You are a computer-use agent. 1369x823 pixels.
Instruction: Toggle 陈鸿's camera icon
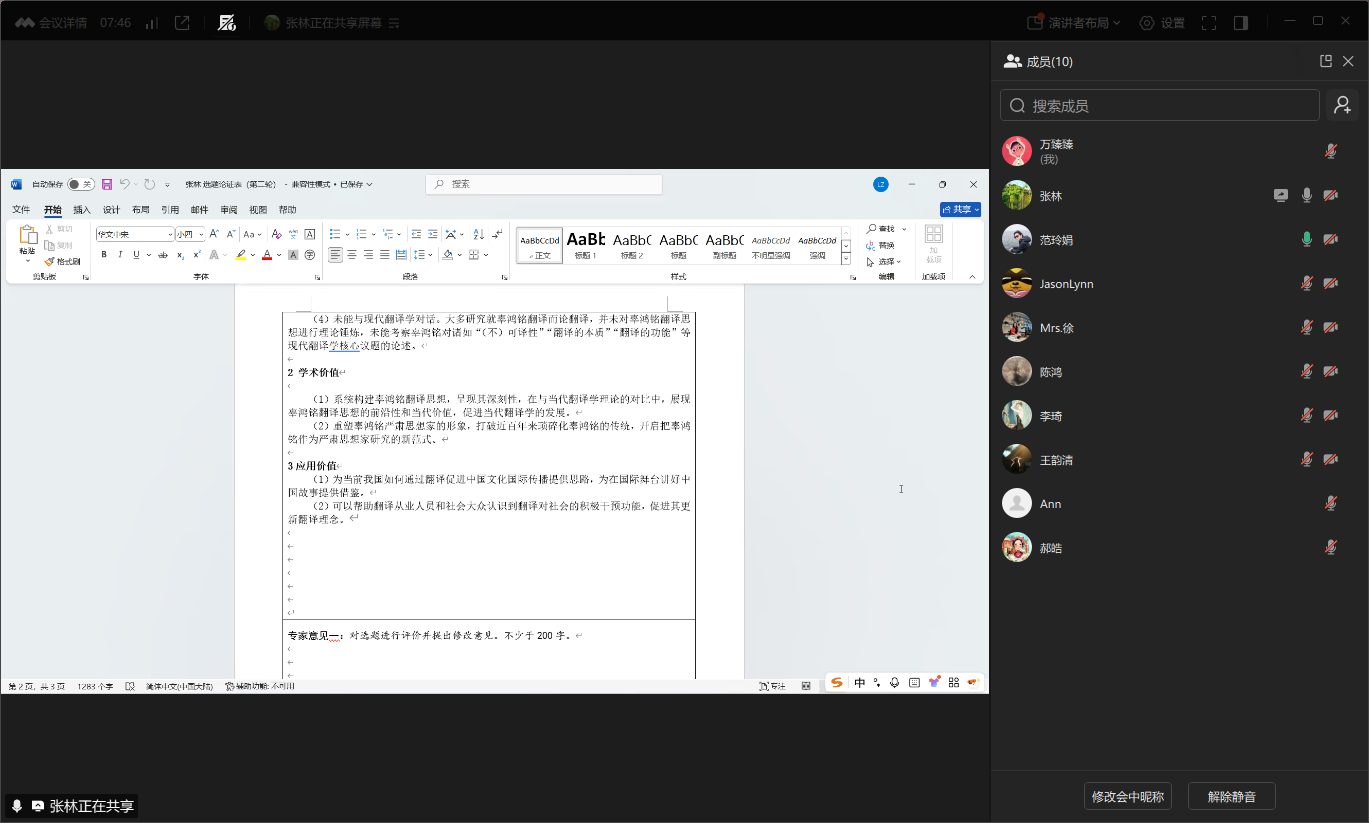(1330, 372)
